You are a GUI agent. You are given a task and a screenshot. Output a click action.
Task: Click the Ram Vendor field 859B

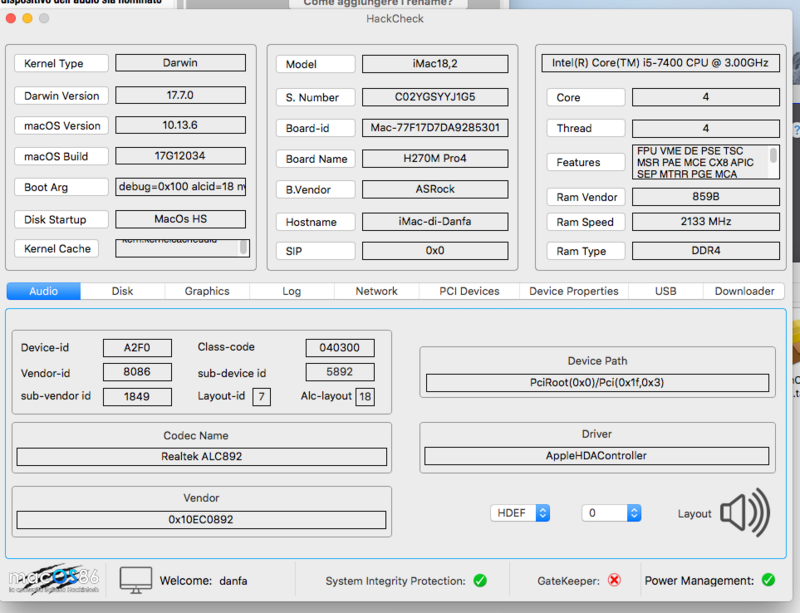706,197
